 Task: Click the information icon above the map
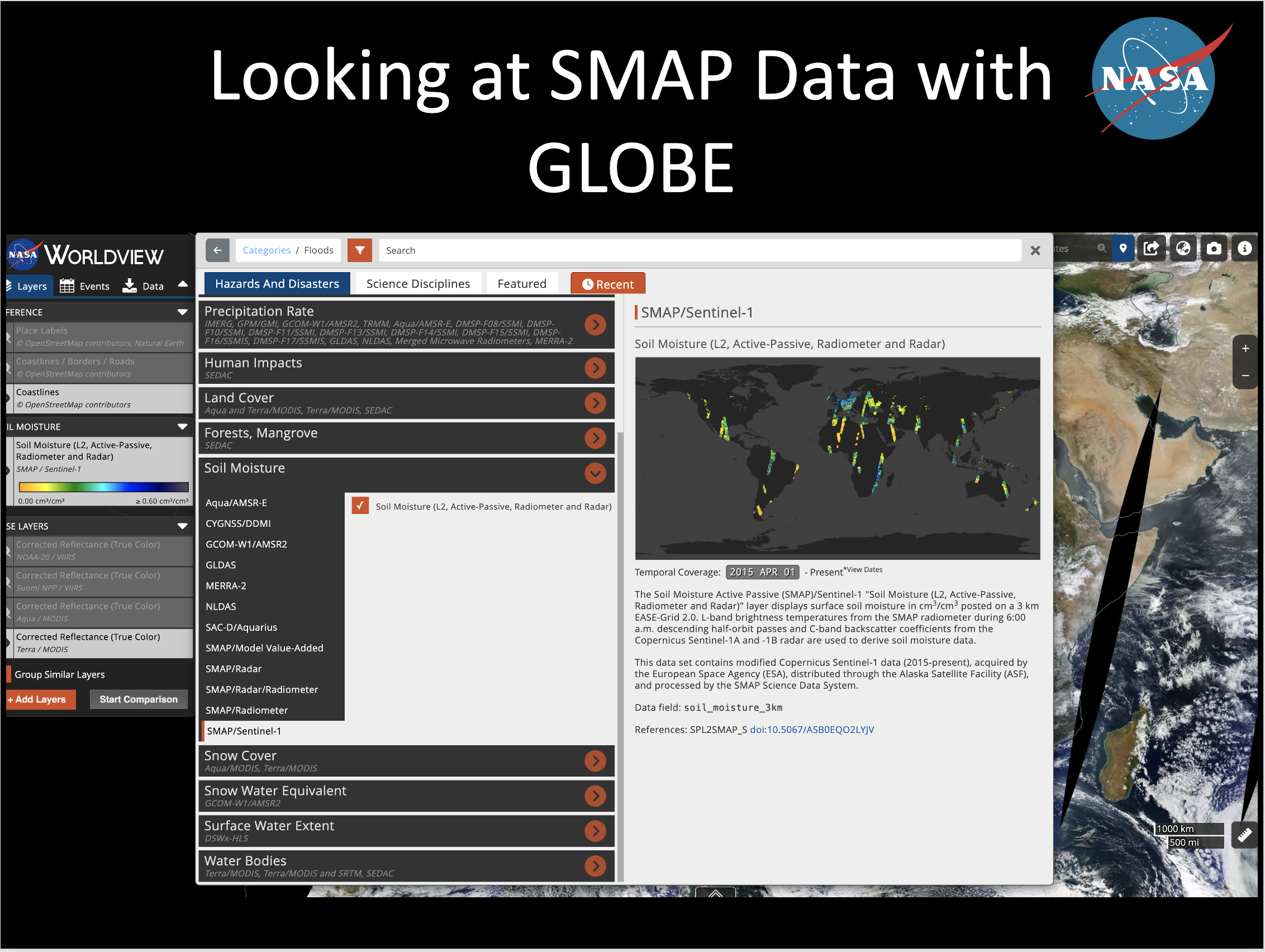(1245, 247)
